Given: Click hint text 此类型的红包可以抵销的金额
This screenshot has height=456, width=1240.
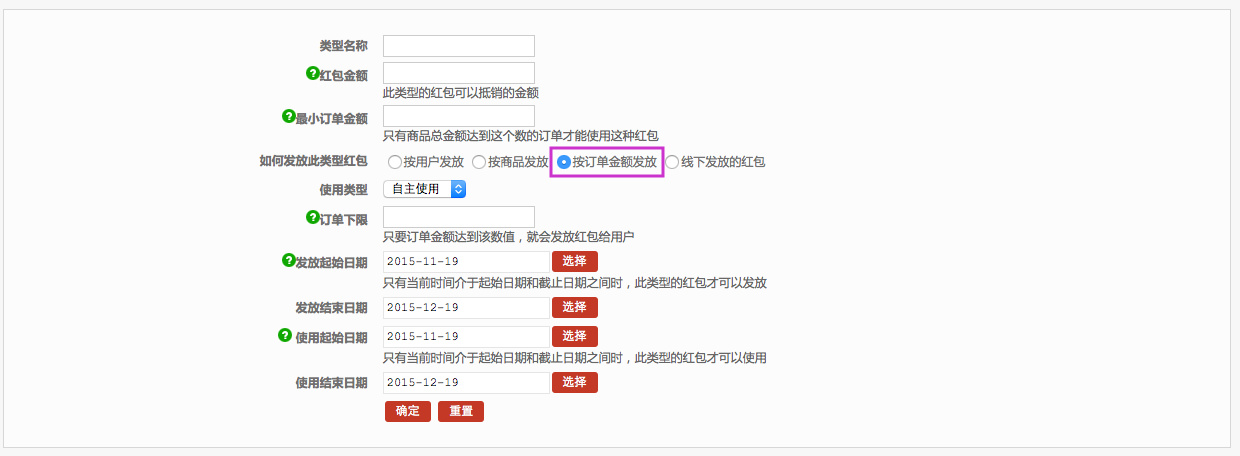Looking at the screenshot, I should (x=461, y=93).
